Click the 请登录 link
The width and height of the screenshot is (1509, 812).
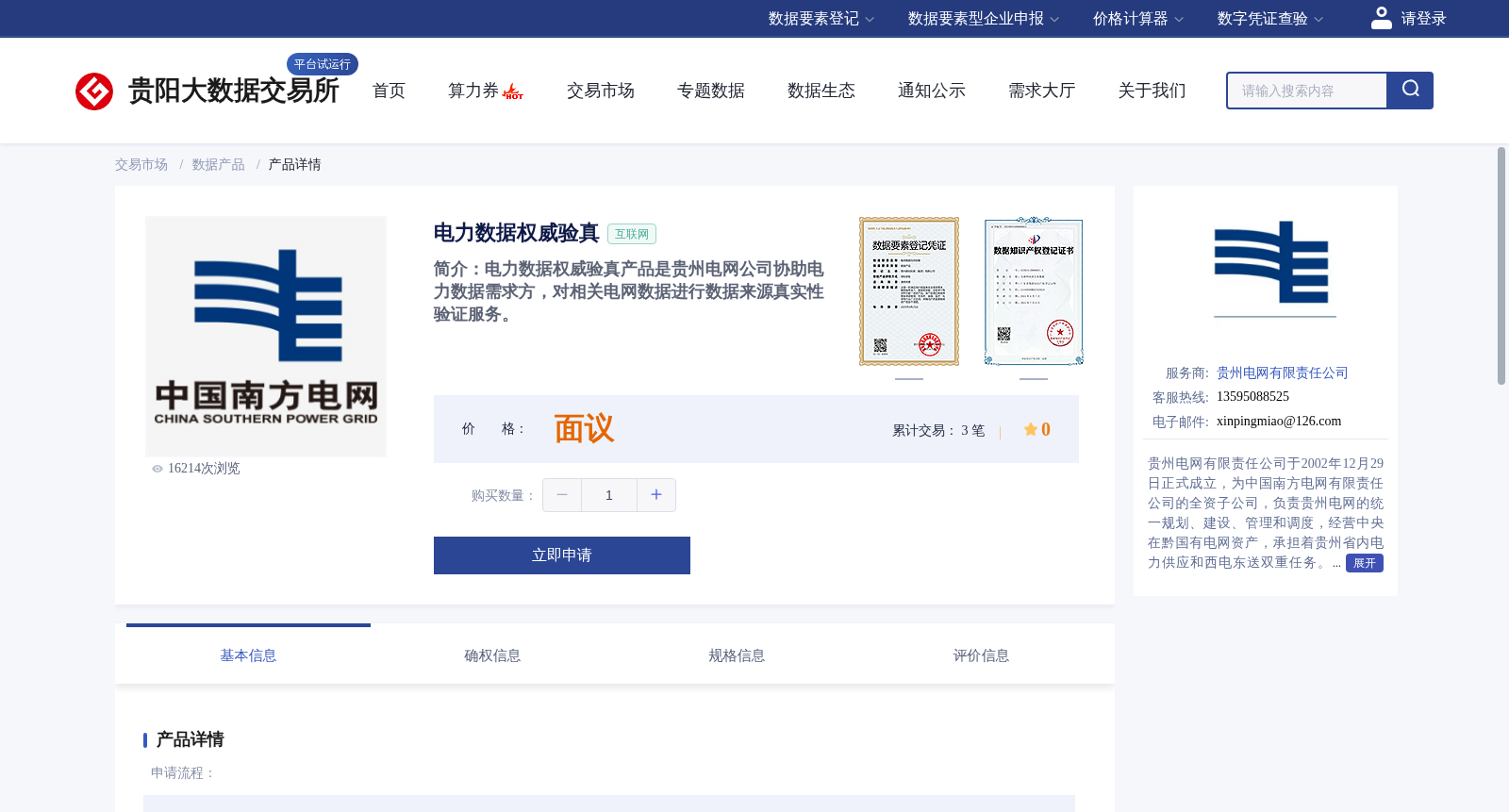(1423, 19)
